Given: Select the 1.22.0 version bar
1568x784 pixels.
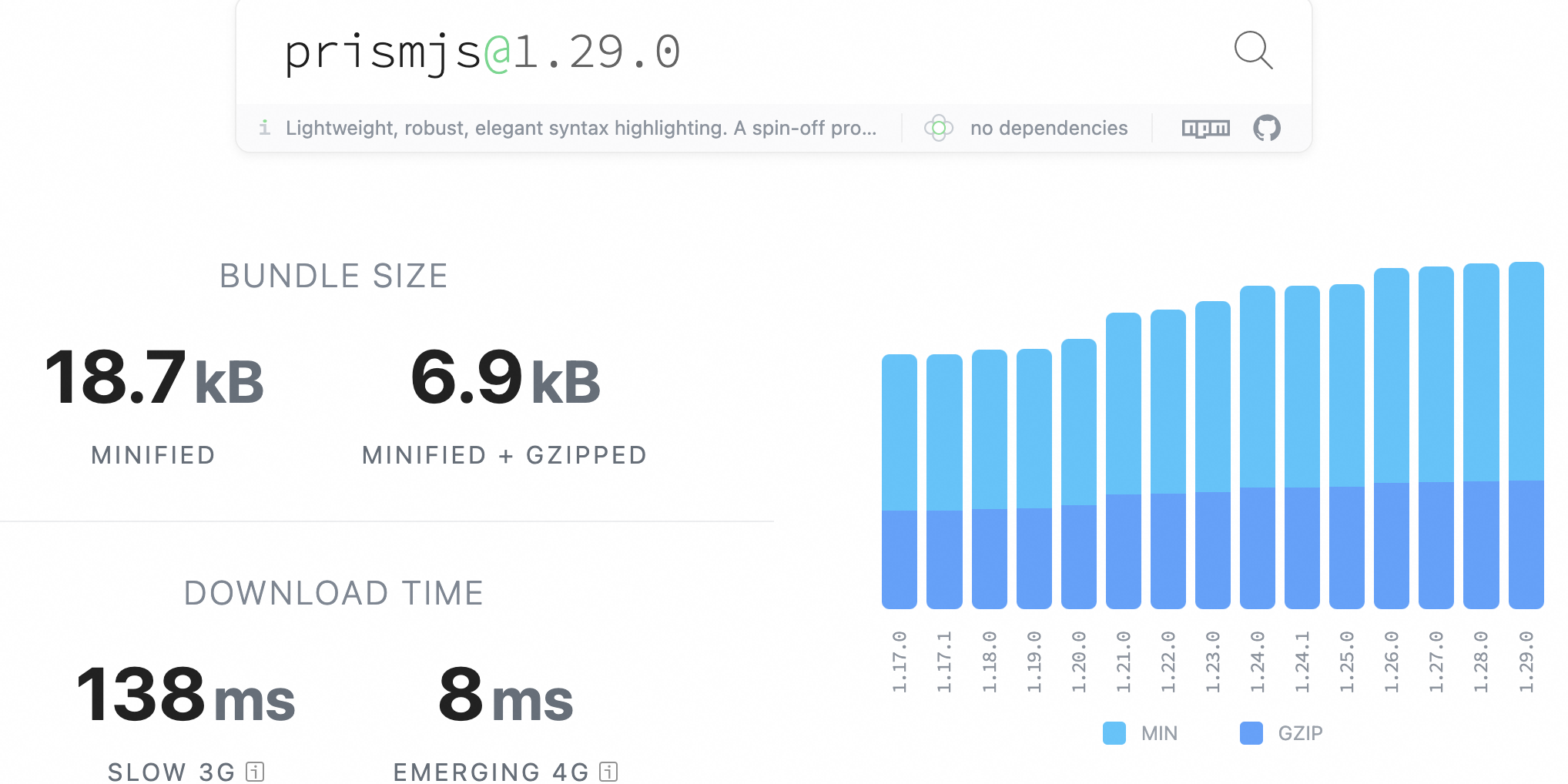Looking at the screenshot, I should (1168, 459).
